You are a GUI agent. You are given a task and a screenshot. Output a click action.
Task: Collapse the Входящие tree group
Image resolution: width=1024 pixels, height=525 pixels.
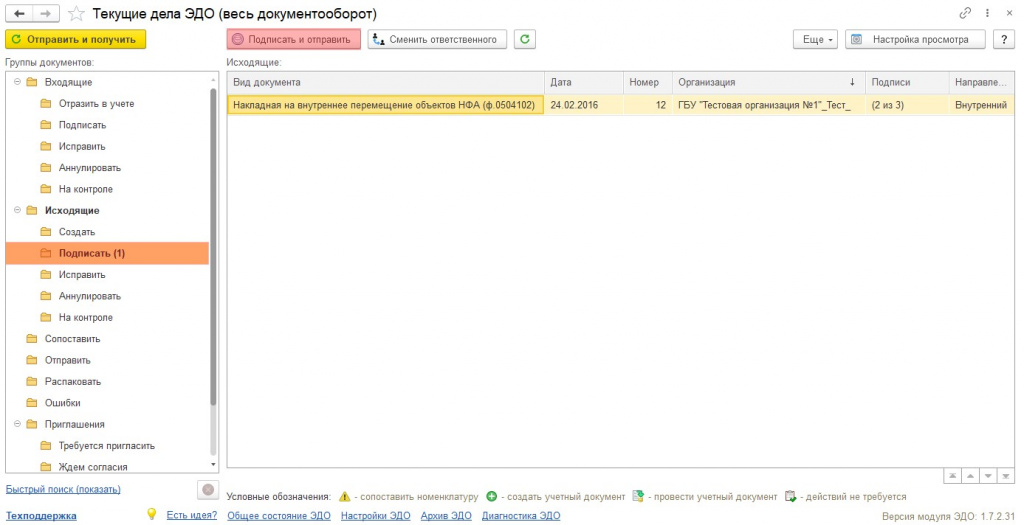pyautogui.click(x=18, y=82)
